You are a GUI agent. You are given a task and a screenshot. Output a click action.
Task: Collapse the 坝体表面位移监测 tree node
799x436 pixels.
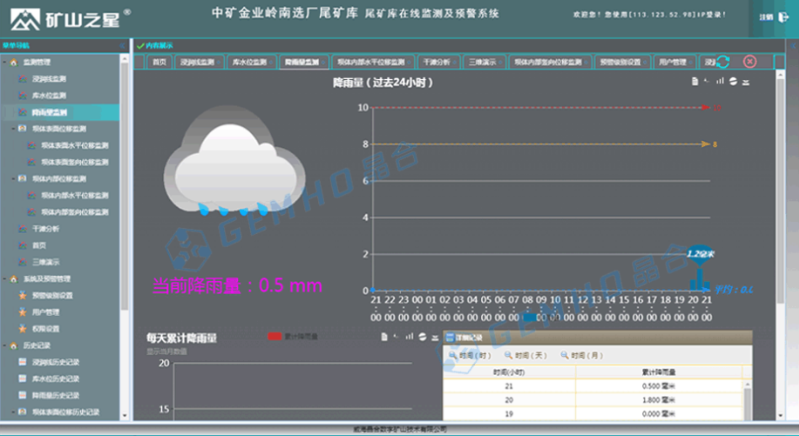12,129
